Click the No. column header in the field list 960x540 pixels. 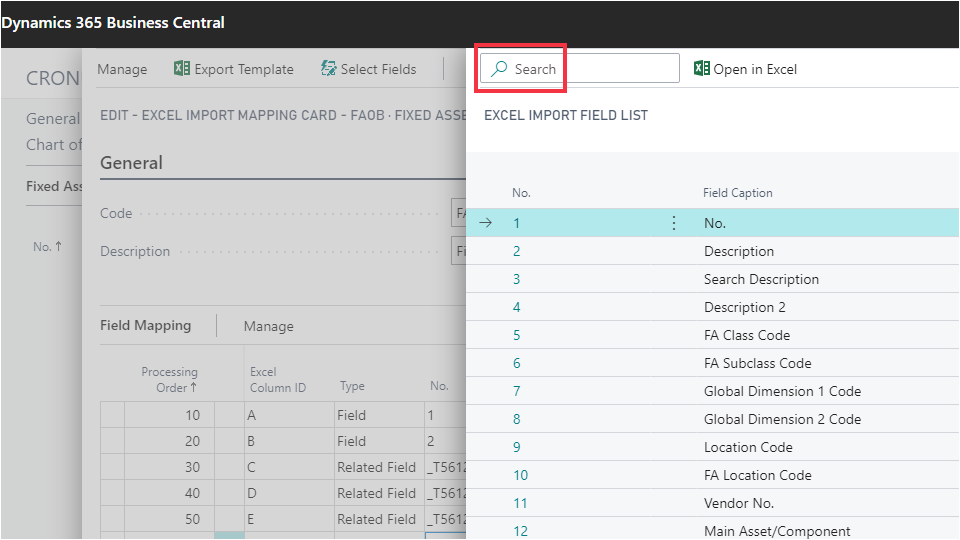point(521,193)
